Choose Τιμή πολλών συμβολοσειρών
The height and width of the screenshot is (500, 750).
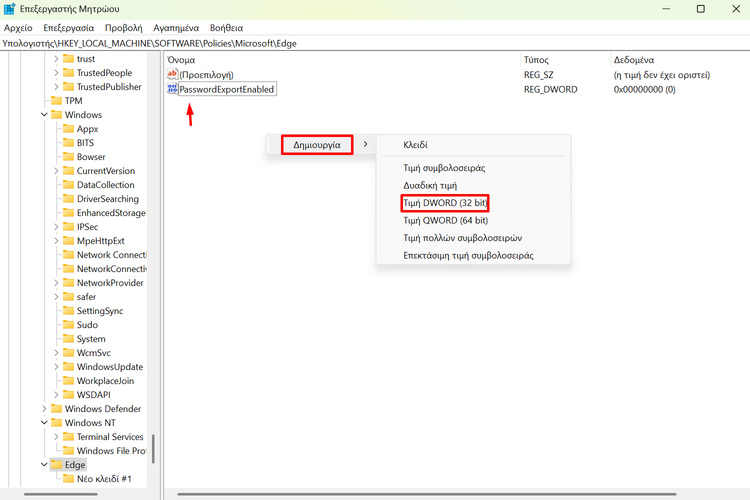462,238
